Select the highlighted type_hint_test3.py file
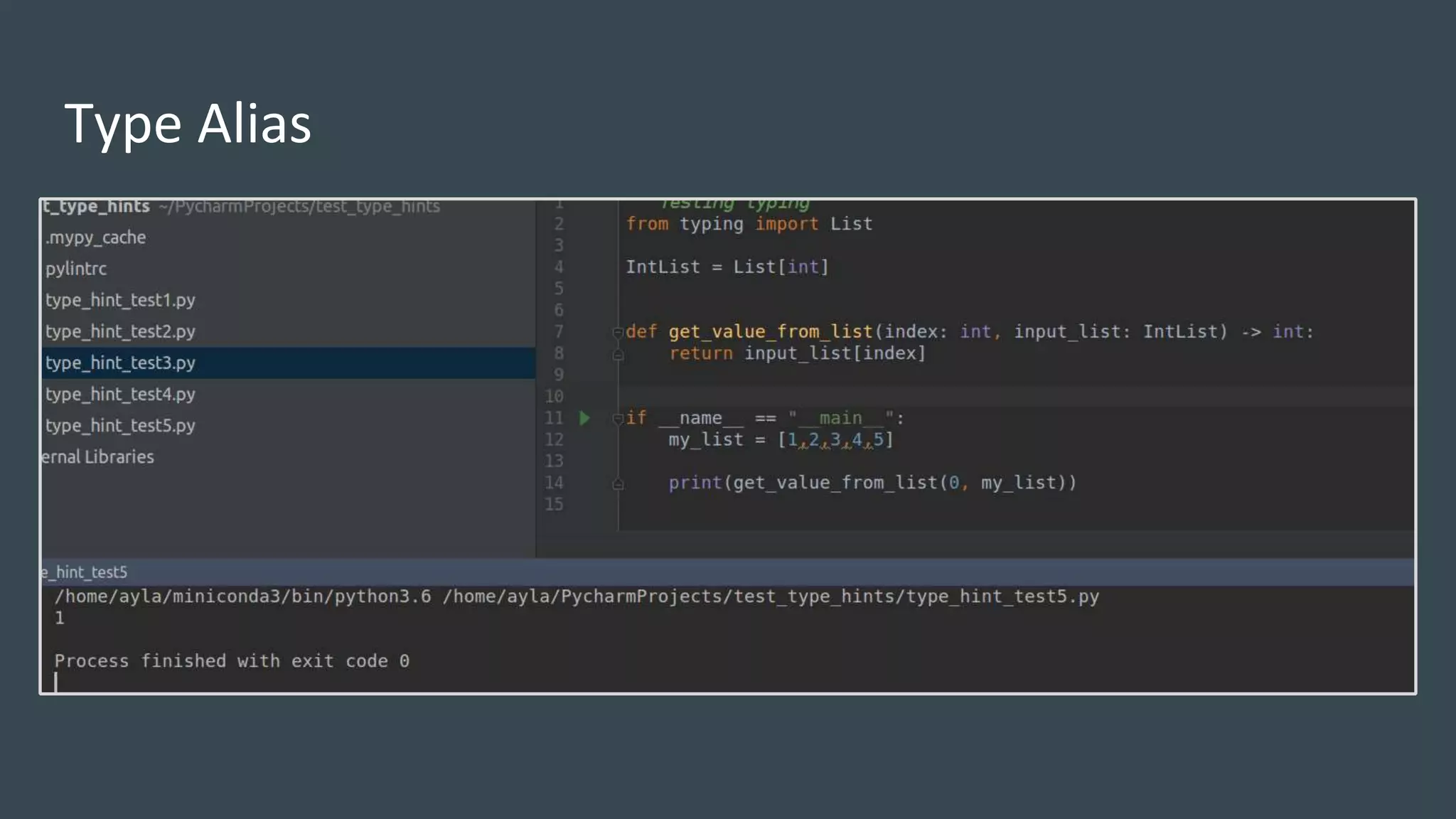The image size is (1456, 819). click(120, 363)
